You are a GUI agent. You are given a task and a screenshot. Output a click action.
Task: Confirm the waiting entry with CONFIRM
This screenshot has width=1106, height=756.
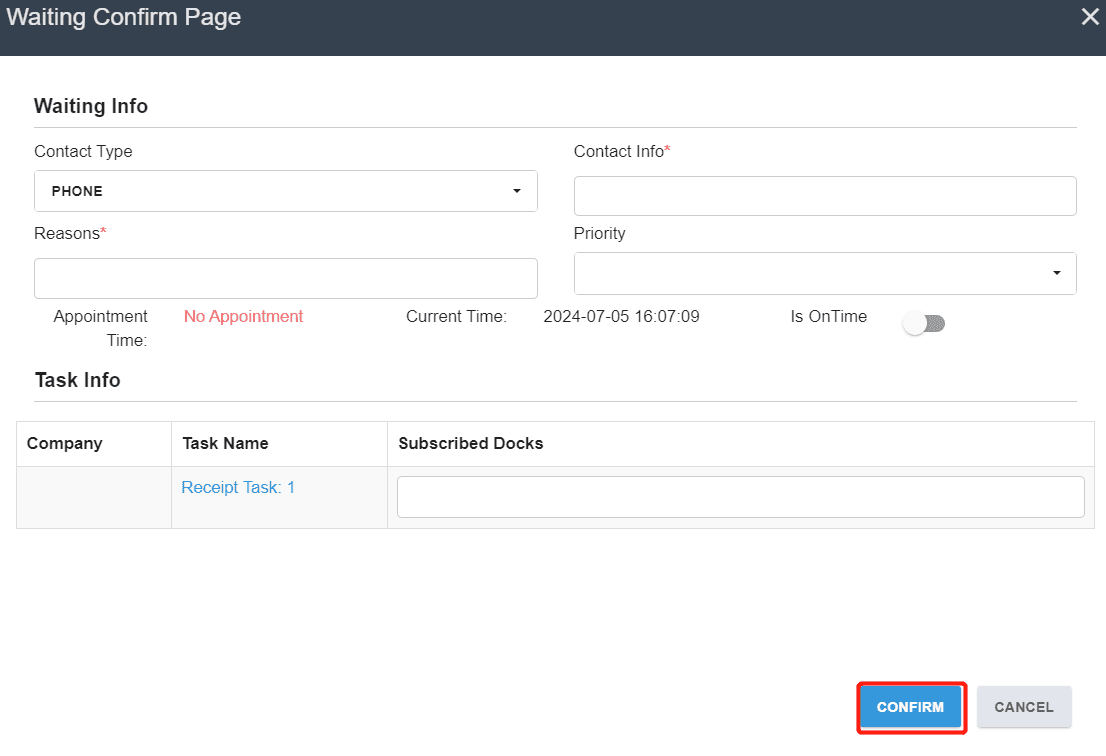pyautogui.click(x=910, y=707)
